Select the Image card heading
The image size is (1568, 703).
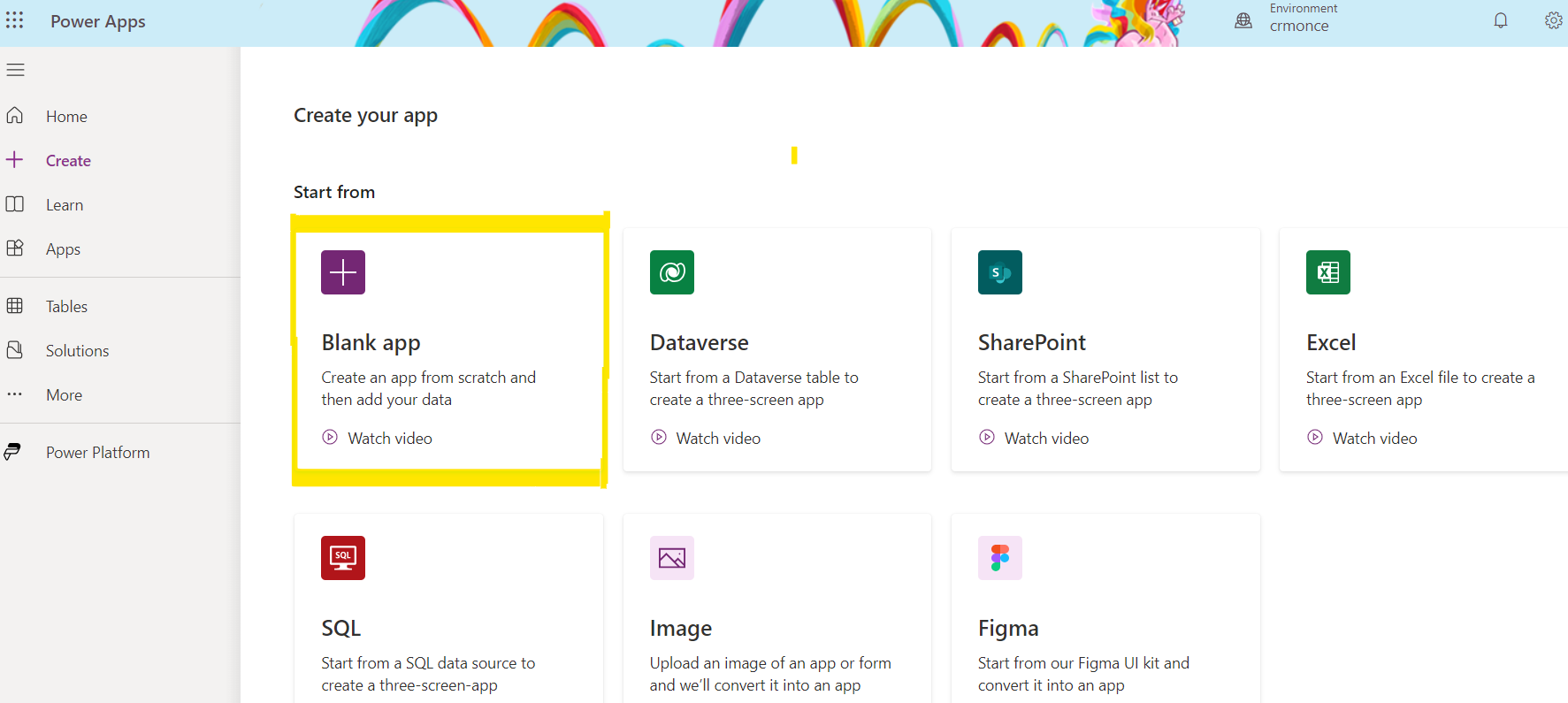point(680,628)
